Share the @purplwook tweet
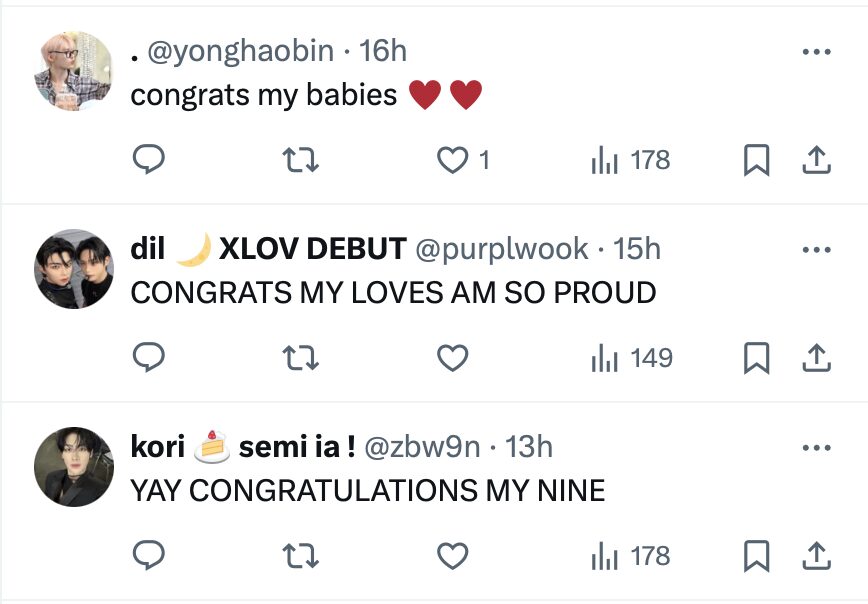868x604 pixels. click(816, 358)
